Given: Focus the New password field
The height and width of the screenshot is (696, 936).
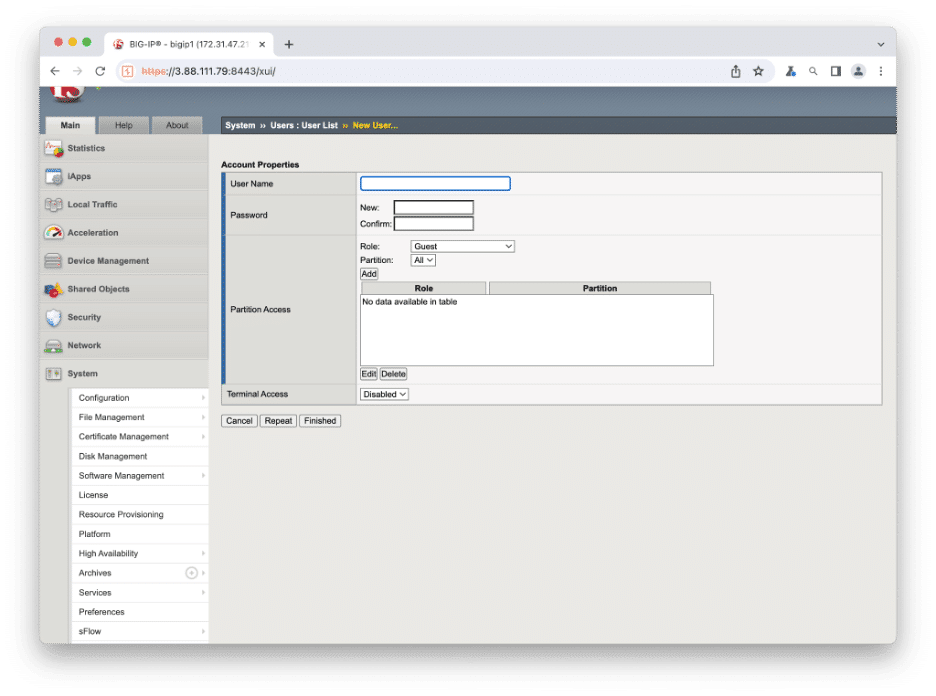Looking at the screenshot, I should tap(433, 208).
